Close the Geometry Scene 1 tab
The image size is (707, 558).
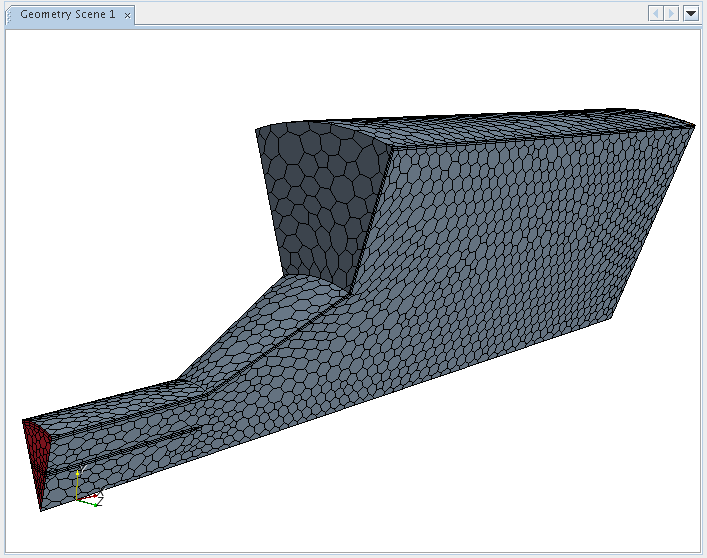(128, 15)
